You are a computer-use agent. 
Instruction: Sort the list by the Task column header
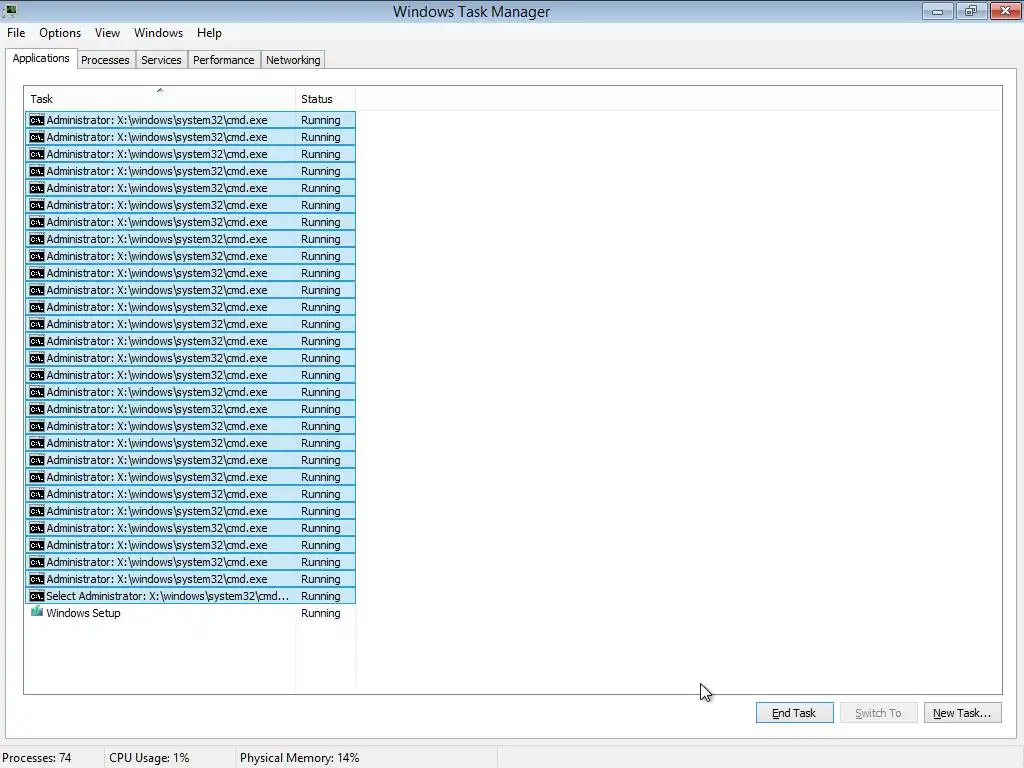coord(160,99)
